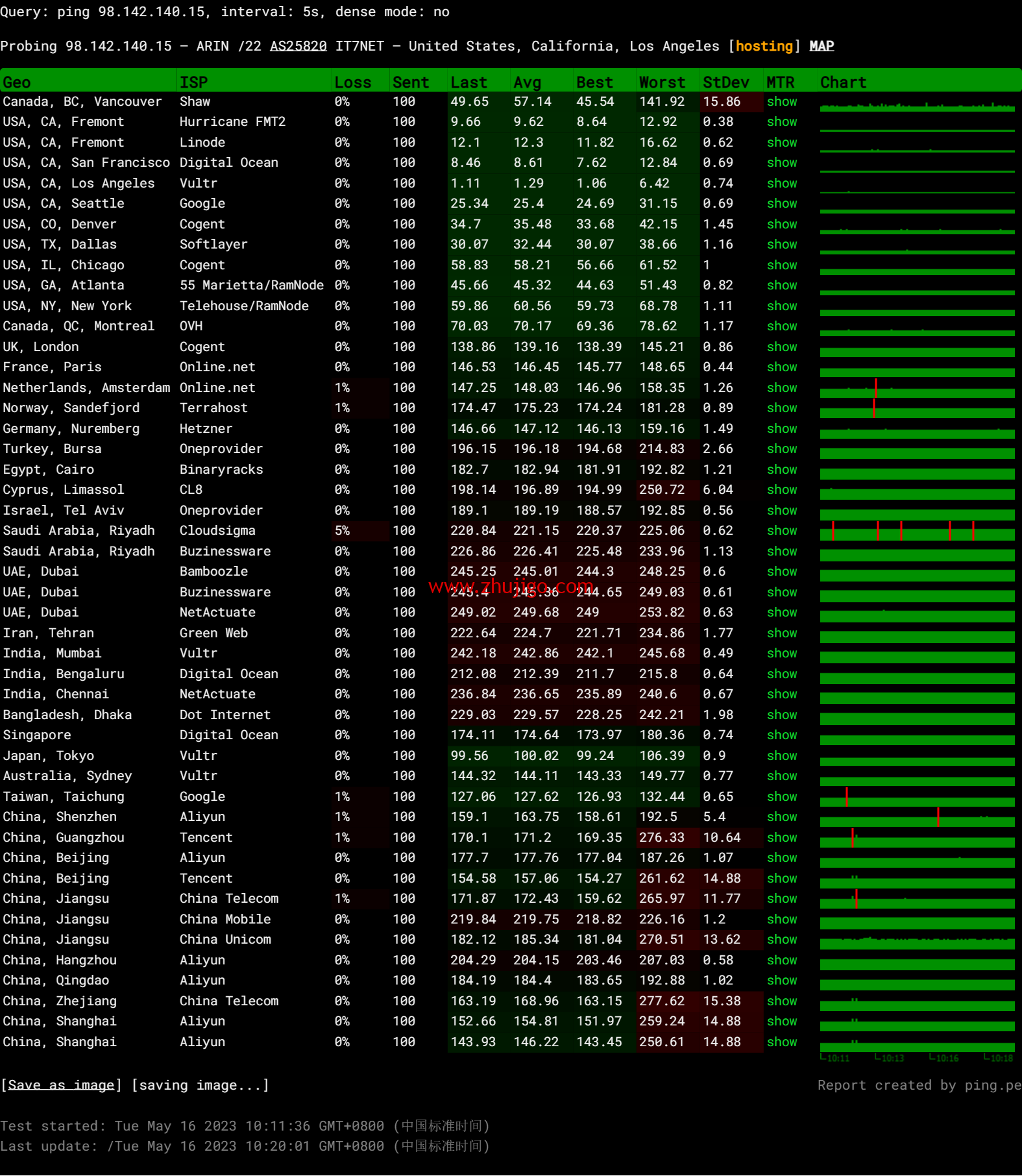Select 'Saudi Arabia, Riyadh' Cloudsigma geo cell
Image resolution: width=1022 pixels, height=1176 pixels.
pyautogui.click(x=79, y=531)
